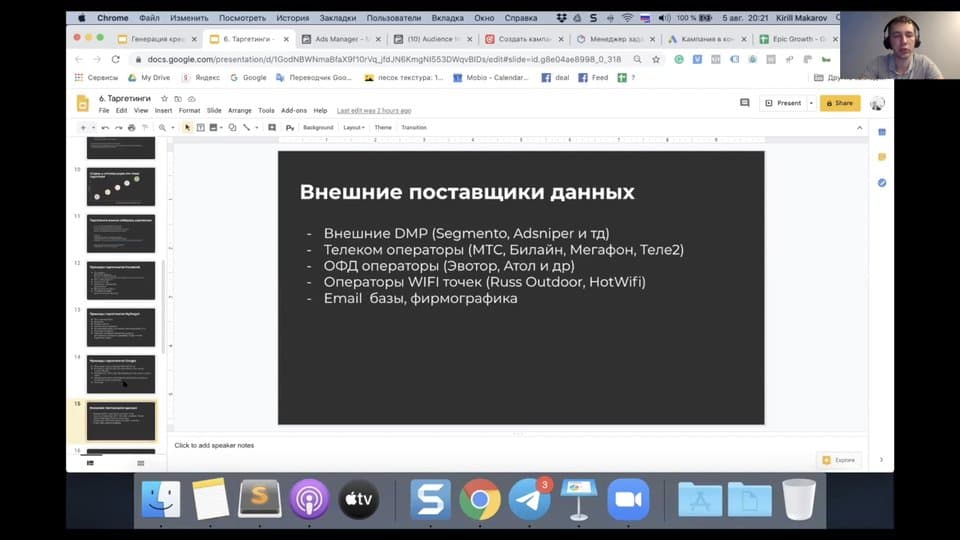The image size is (960, 540).
Task: Star the 6. Таргетинги presentation
Action: (x=164, y=99)
